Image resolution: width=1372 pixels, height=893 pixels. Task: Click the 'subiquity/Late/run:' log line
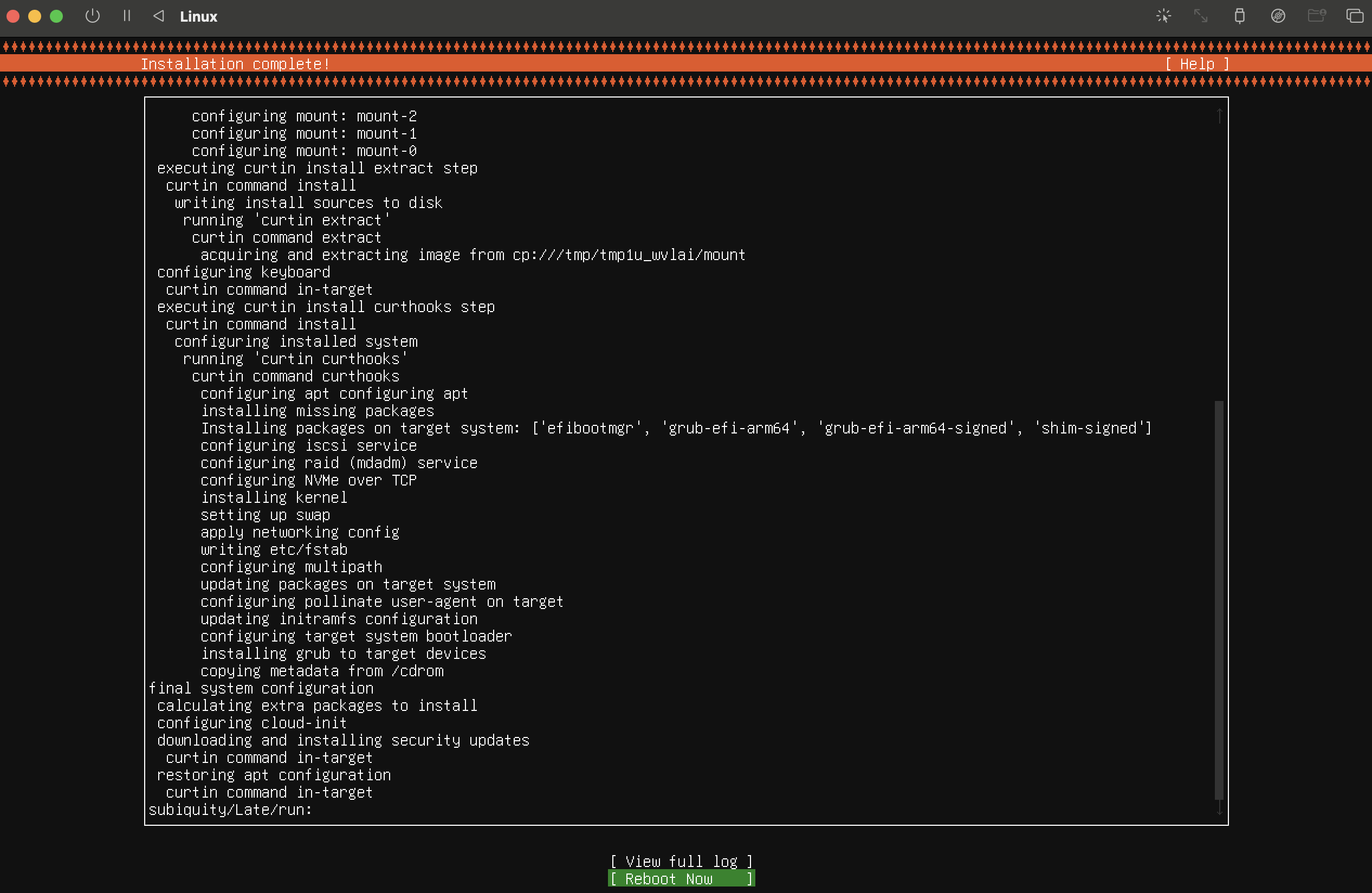pos(230,810)
